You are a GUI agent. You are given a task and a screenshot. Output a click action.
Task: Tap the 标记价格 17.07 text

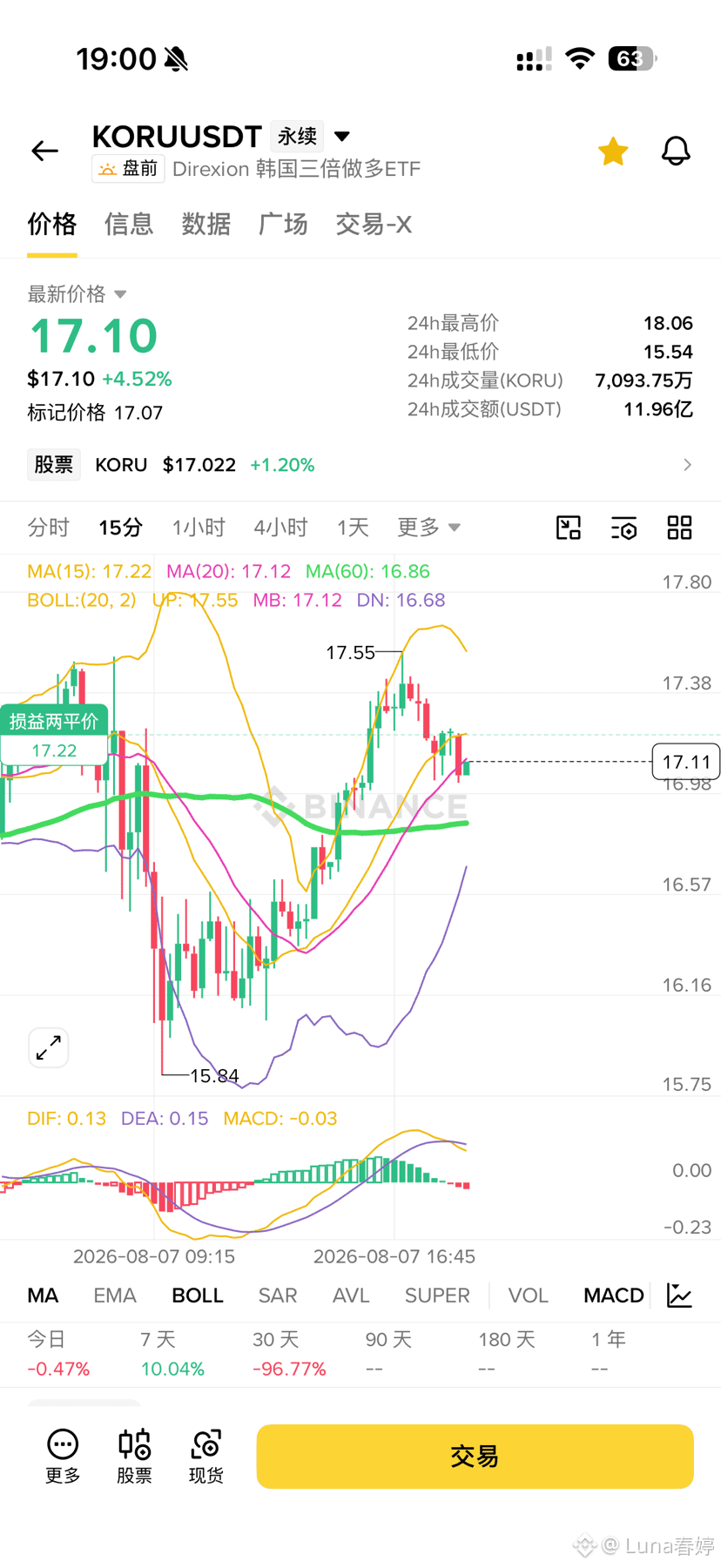(95, 413)
